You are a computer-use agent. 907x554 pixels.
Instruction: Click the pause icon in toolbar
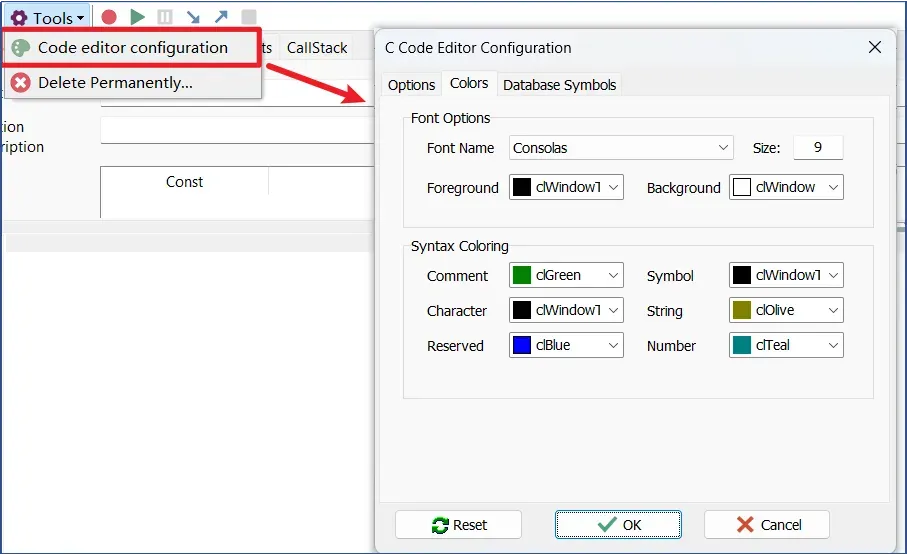click(x=165, y=17)
